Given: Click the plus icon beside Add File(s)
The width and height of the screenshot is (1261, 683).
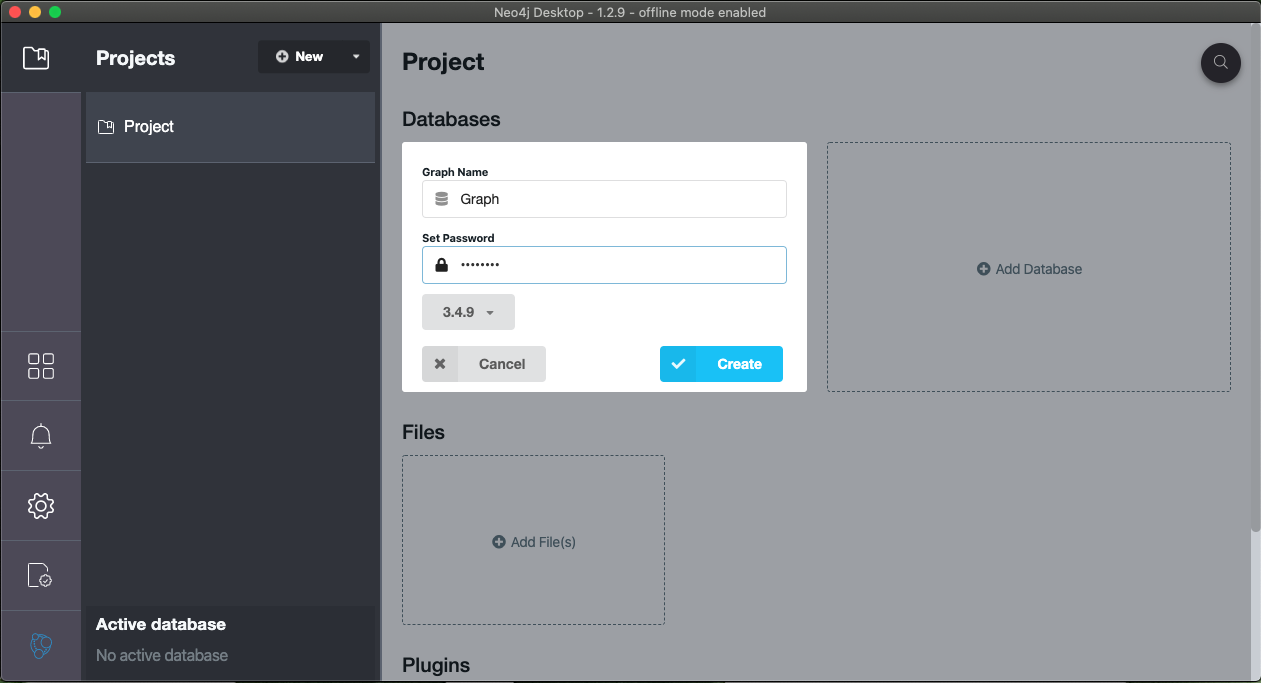Looking at the screenshot, I should point(499,542).
